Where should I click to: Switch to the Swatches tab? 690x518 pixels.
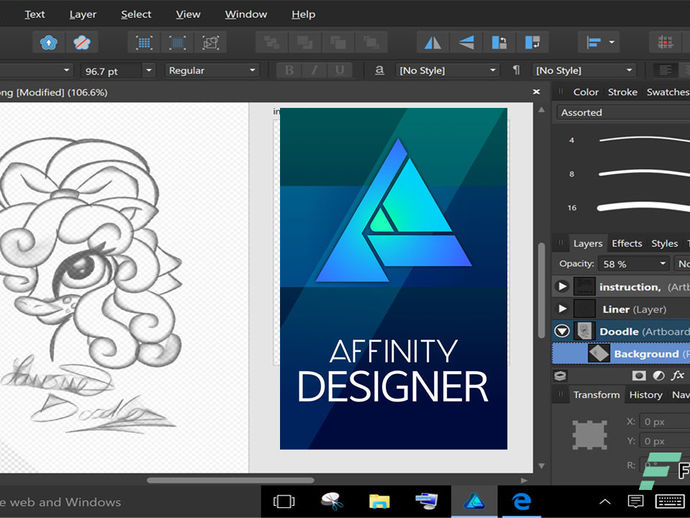coord(668,92)
